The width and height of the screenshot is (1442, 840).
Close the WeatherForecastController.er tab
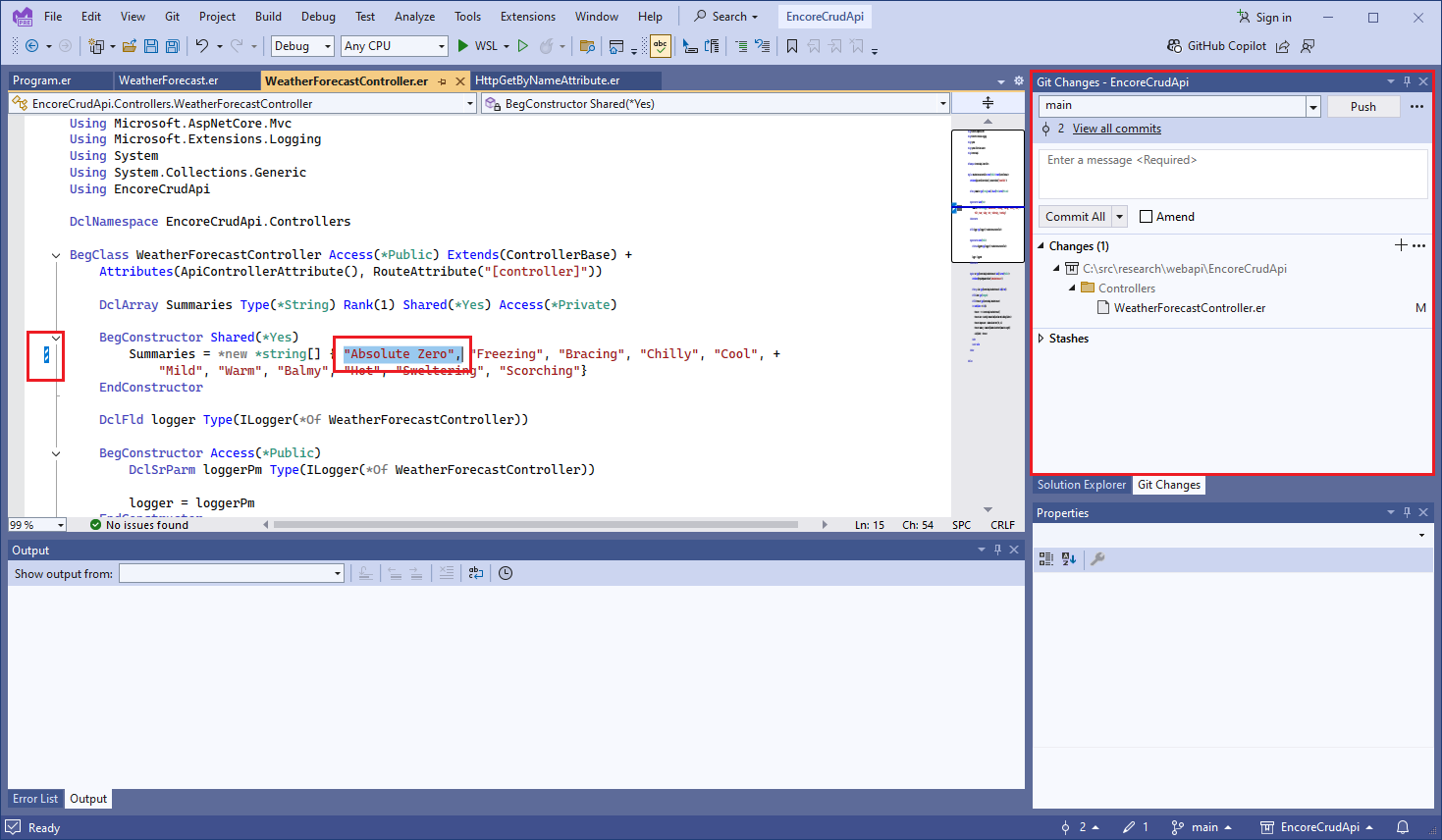(x=459, y=81)
